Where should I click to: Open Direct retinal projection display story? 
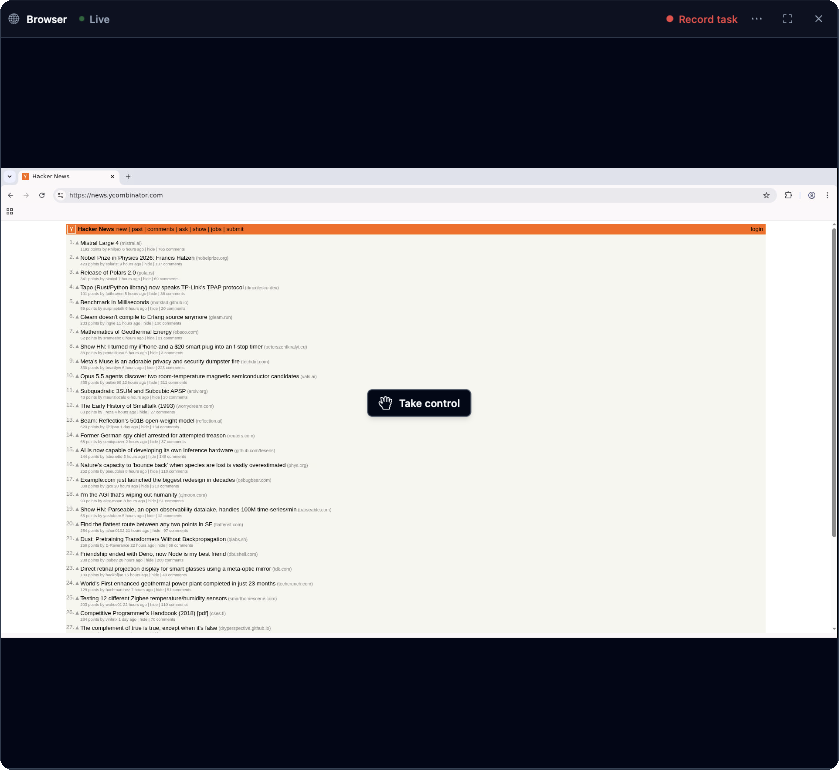(176, 569)
